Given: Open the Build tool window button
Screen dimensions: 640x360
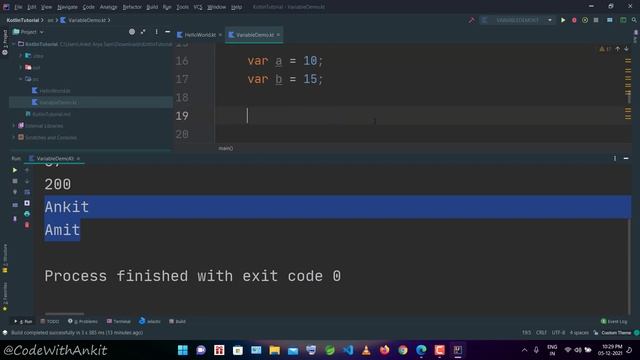Looking at the screenshot, I should [177, 321].
